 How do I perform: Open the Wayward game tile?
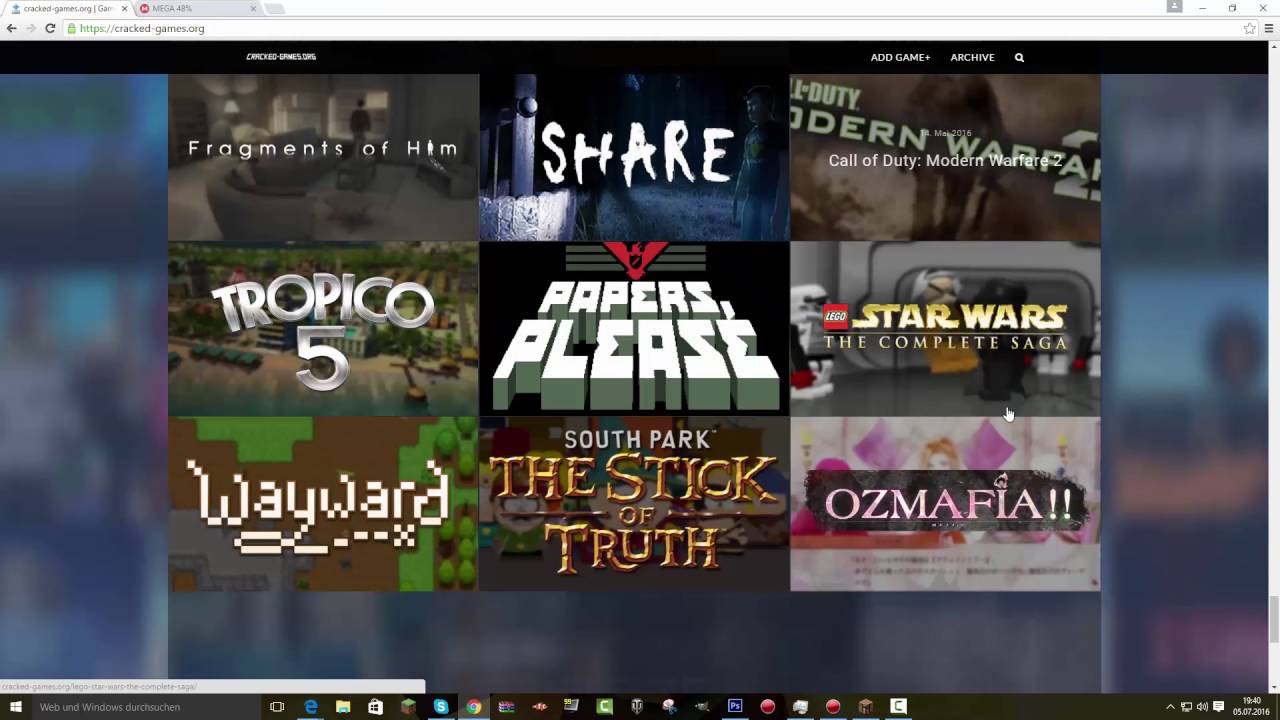tap(323, 504)
